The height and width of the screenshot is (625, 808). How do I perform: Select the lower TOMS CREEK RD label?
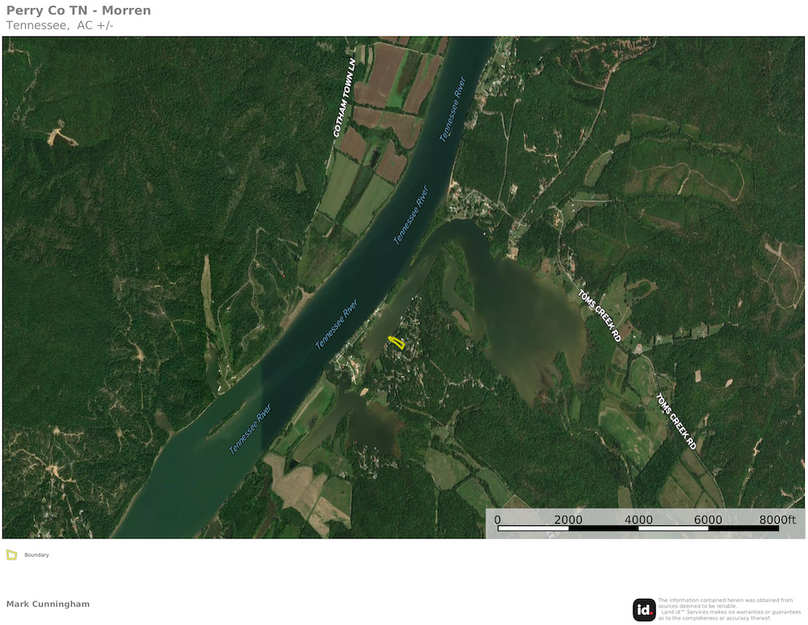(x=675, y=421)
